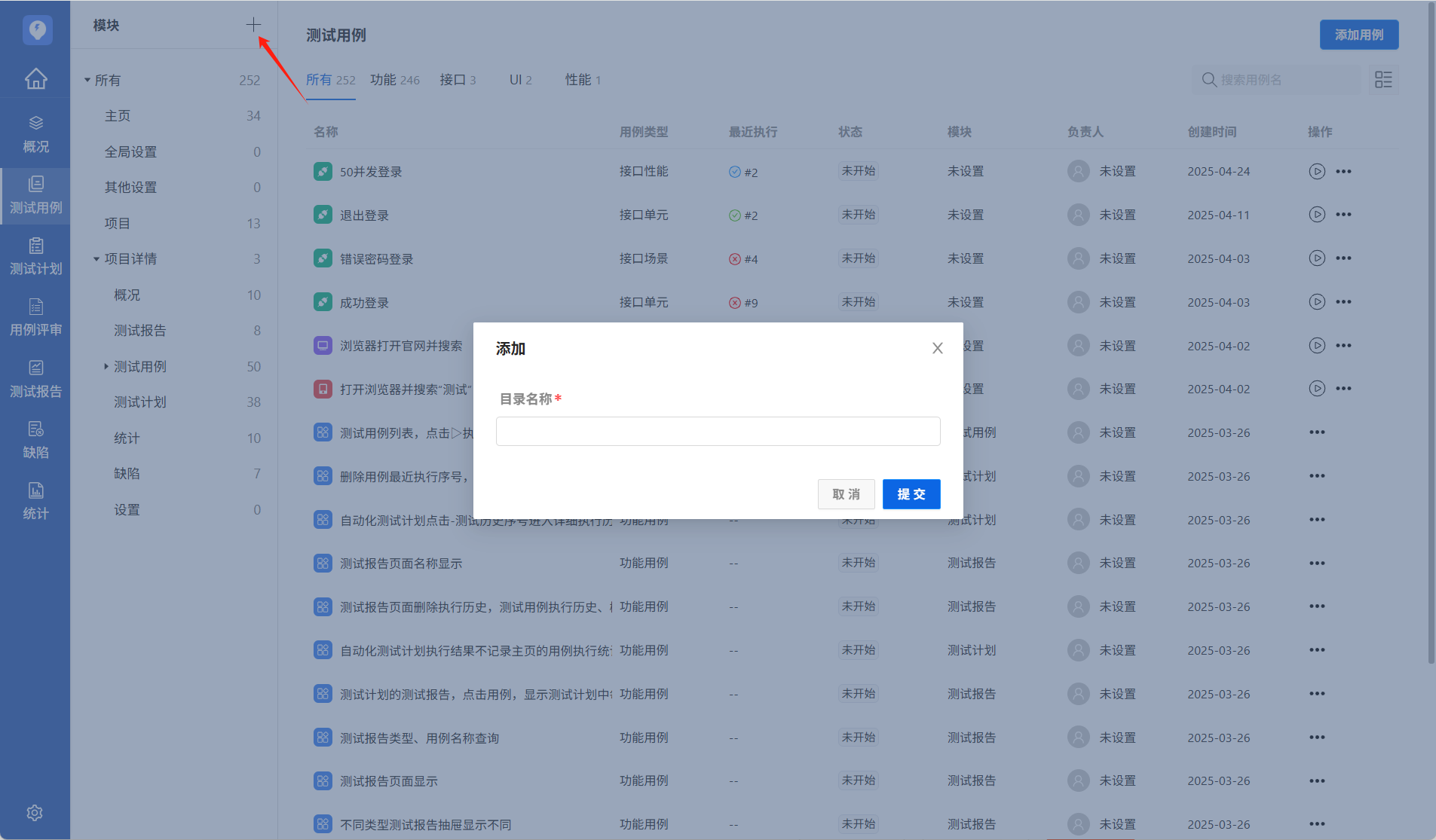Open the 测试报告类型、用例名称查询 case

pos(419,738)
